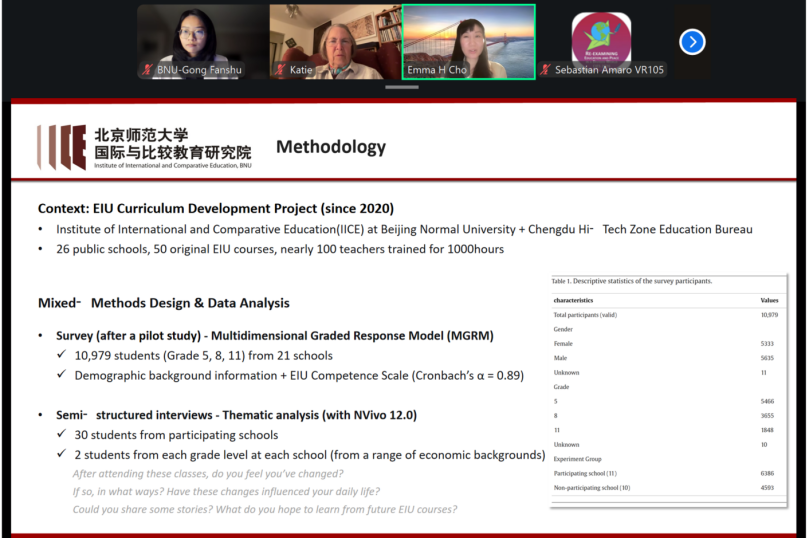Screen dimensions: 809x538
Task: Click Sebastian Amaro's muted microphone icon
Action: tap(545, 70)
